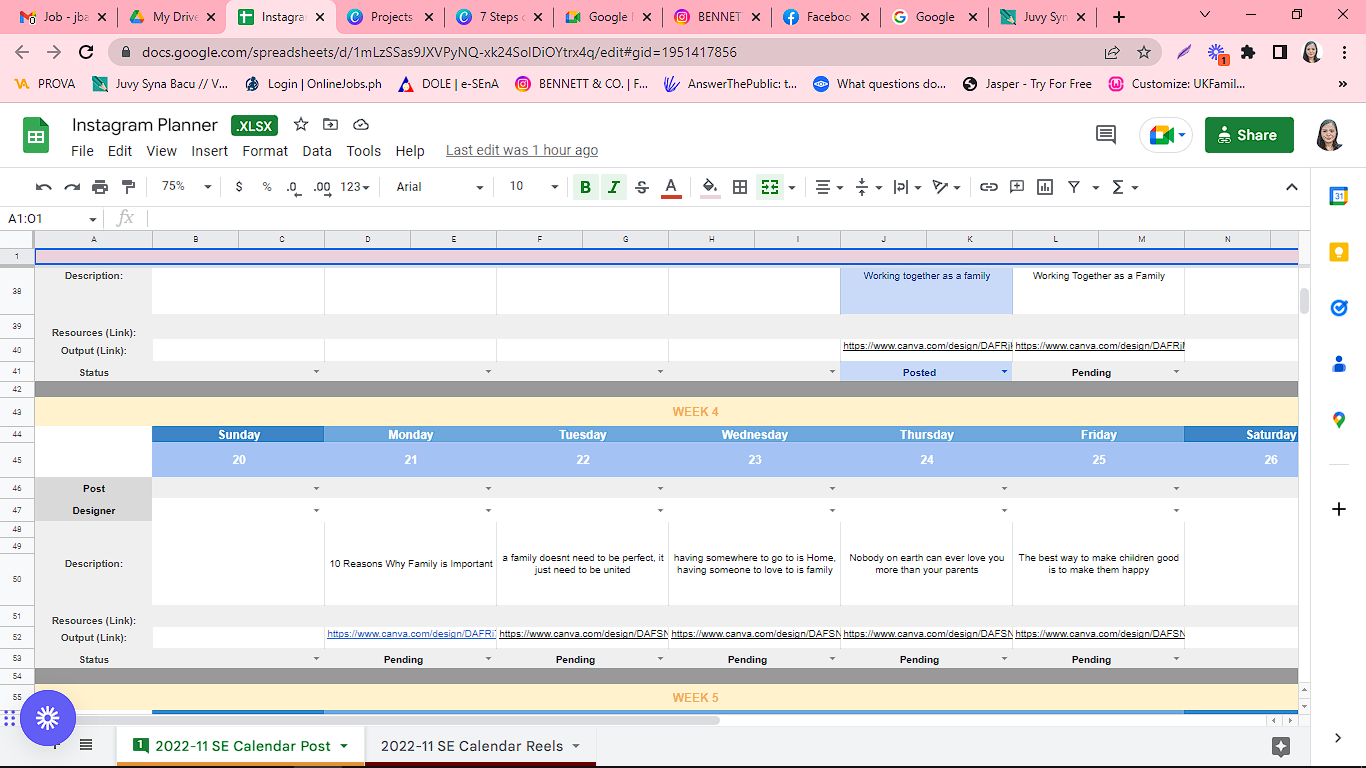Collapse the toolbar menus with chevron
1366x768 pixels.
1291,187
